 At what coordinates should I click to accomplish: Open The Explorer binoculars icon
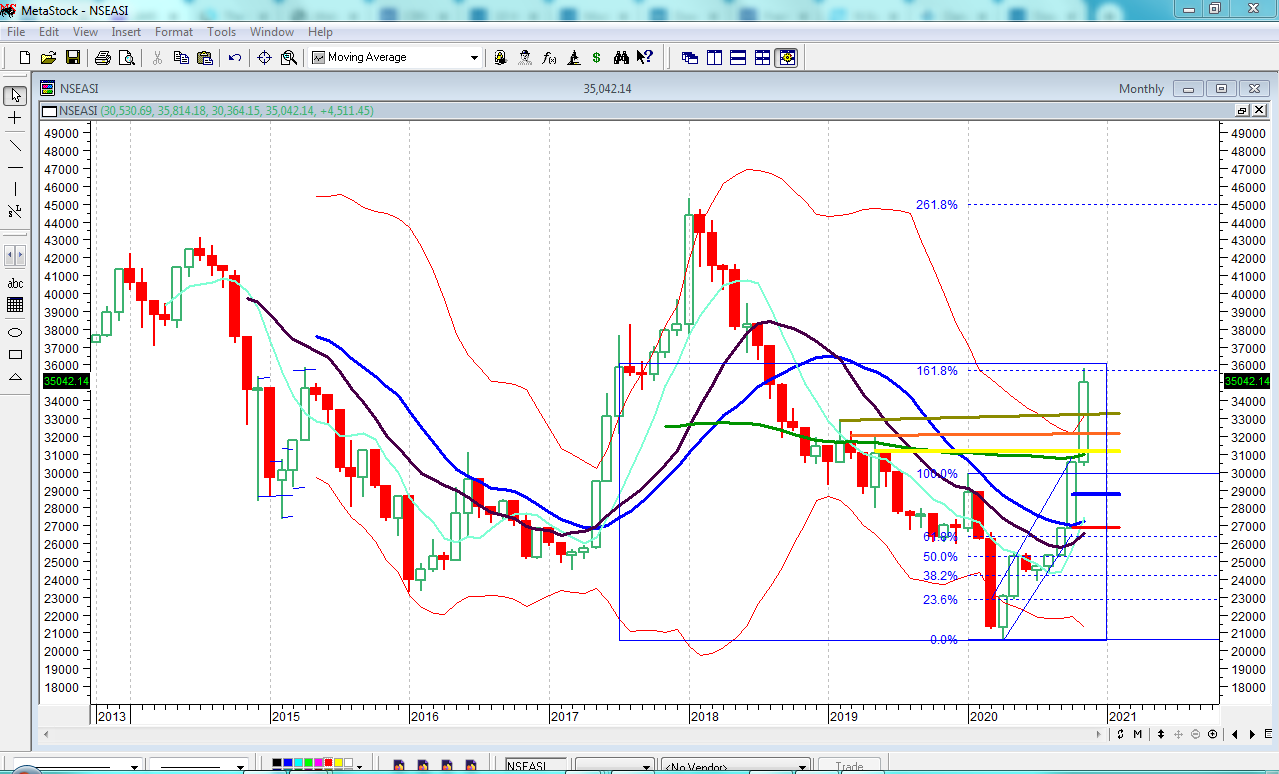pos(621,58)
